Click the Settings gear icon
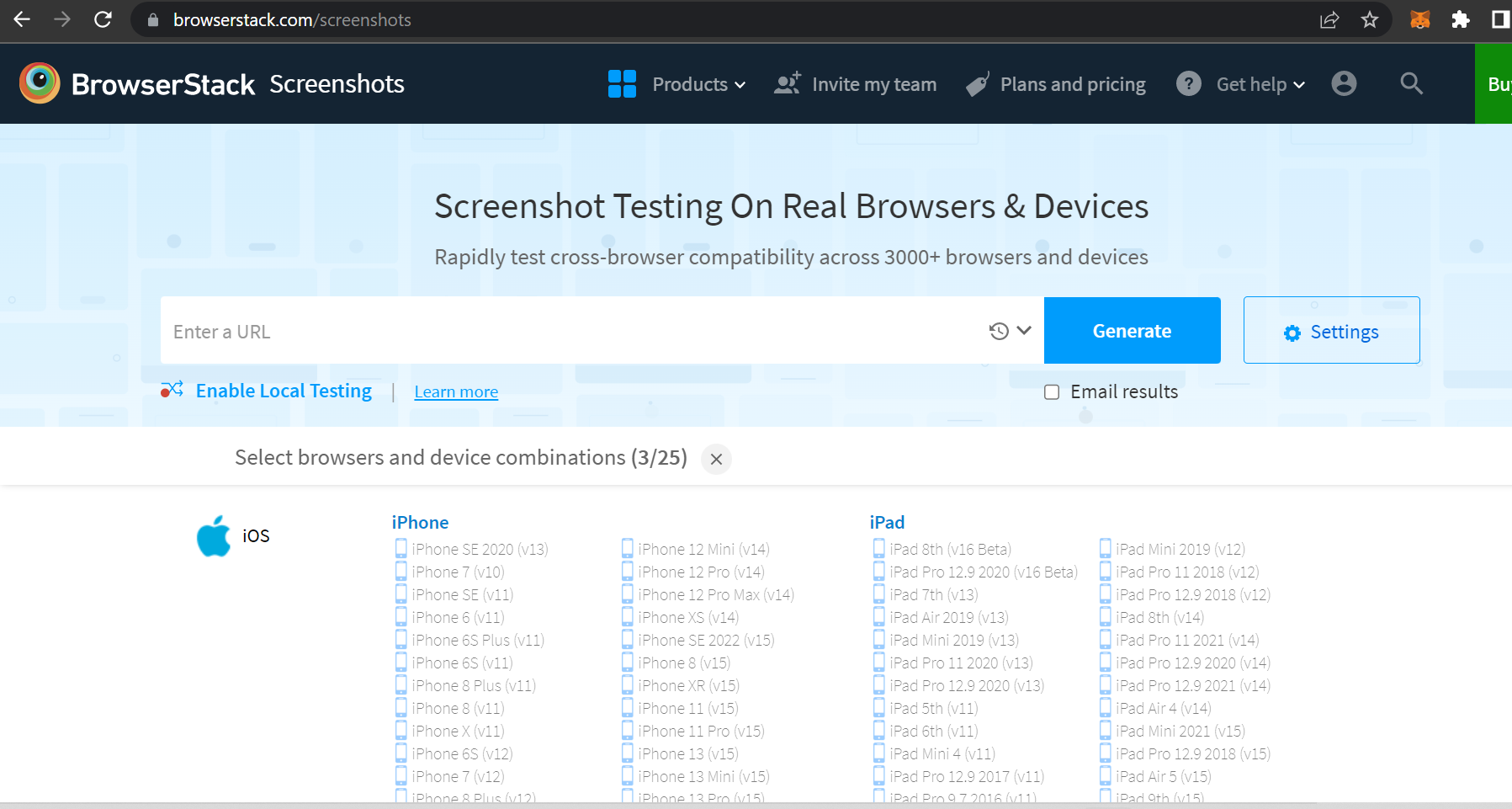 click(1292, 333)
